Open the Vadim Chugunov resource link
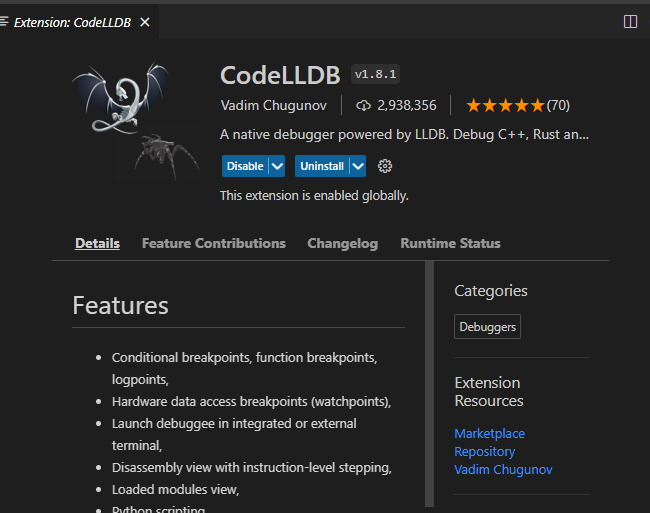Image resolution: width=650 pixels, height=513 pixels. [x=503, y=469]
